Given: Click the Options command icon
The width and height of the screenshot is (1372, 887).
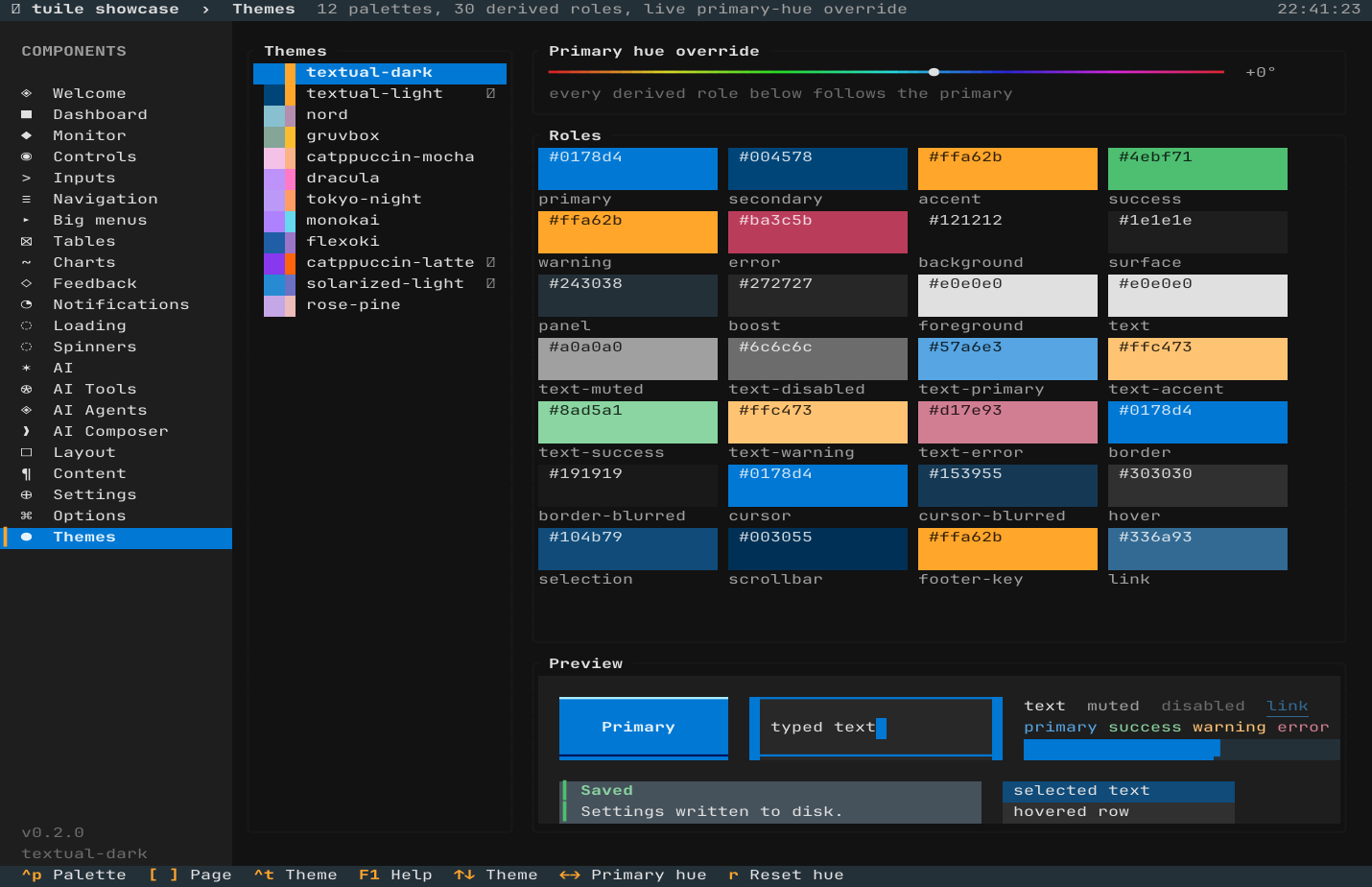Looking at the screenshot, I should (27, 515).
